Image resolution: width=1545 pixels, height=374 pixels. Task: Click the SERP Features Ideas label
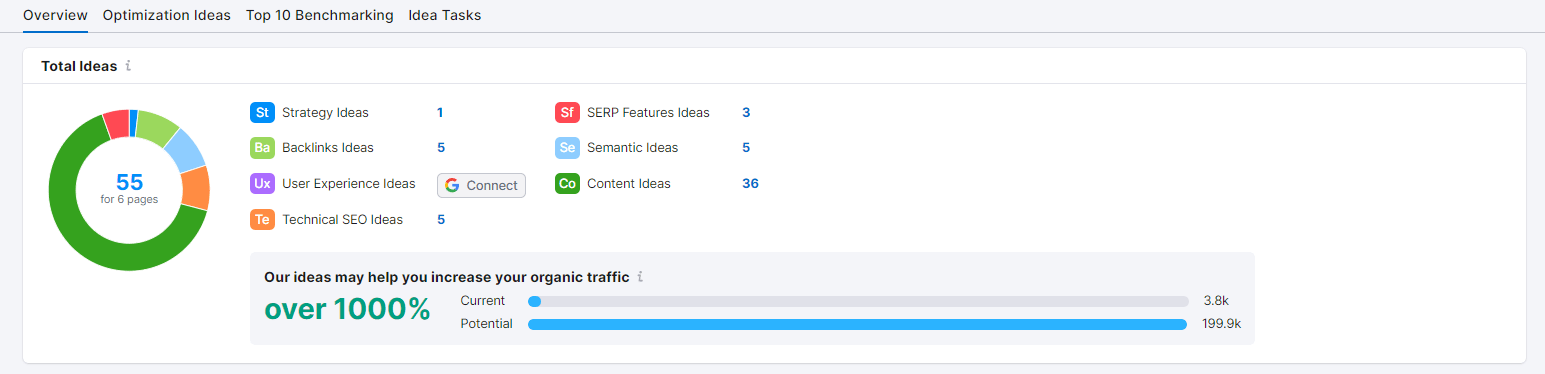648,113
